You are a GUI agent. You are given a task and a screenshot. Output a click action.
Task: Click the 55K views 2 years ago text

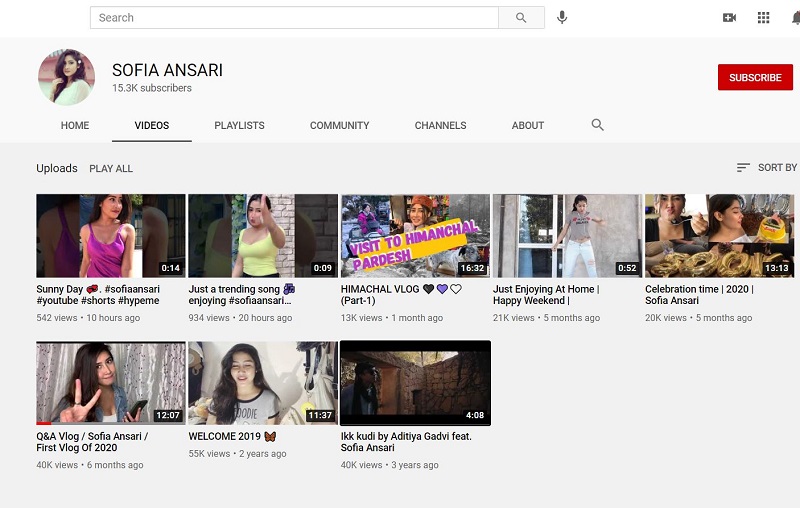pyautogui.click(x=237, y=453)
